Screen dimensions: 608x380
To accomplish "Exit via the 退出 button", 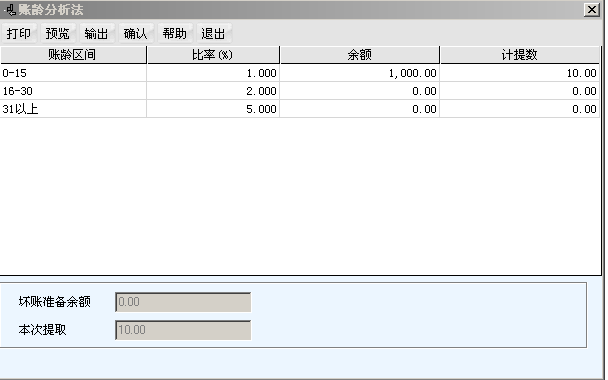I will coord(214,33).
